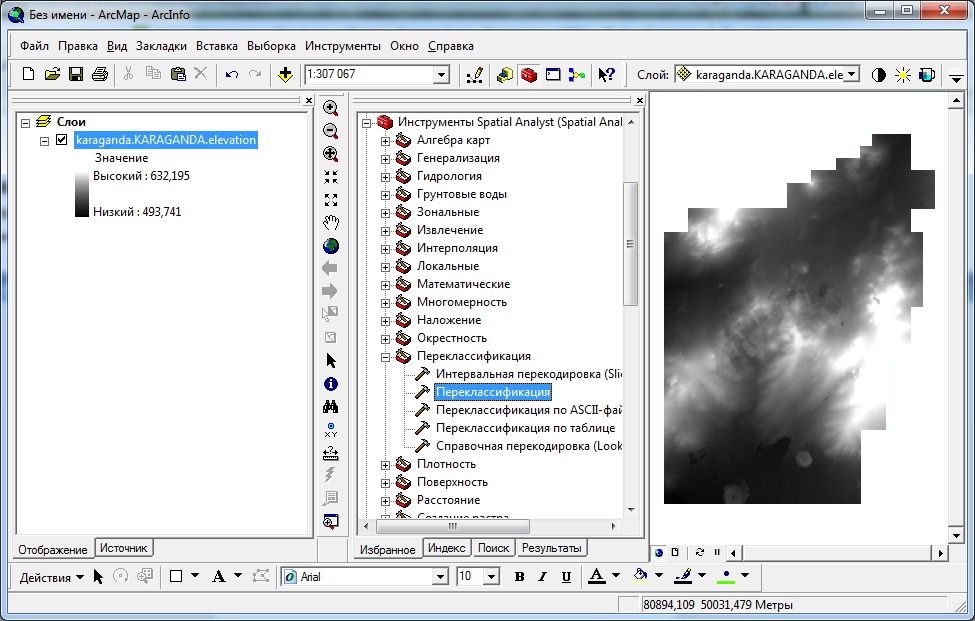Screen dimensions: 975x621
Task: Save the map with floppy disk icon
Action: (x=76, y=74)
